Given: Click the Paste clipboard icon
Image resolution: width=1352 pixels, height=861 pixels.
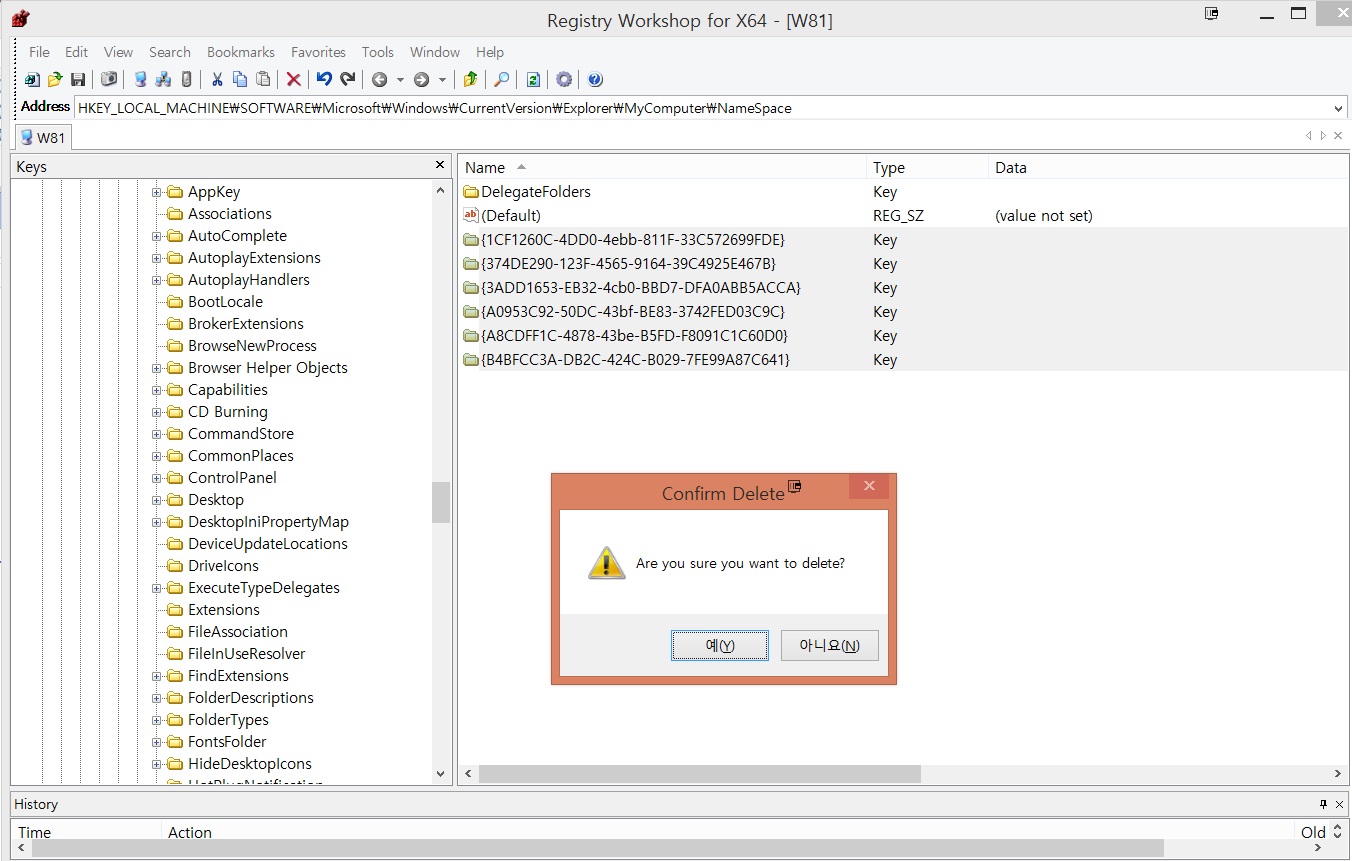Looking at the screenshot, I should click(x=263, y=80).
